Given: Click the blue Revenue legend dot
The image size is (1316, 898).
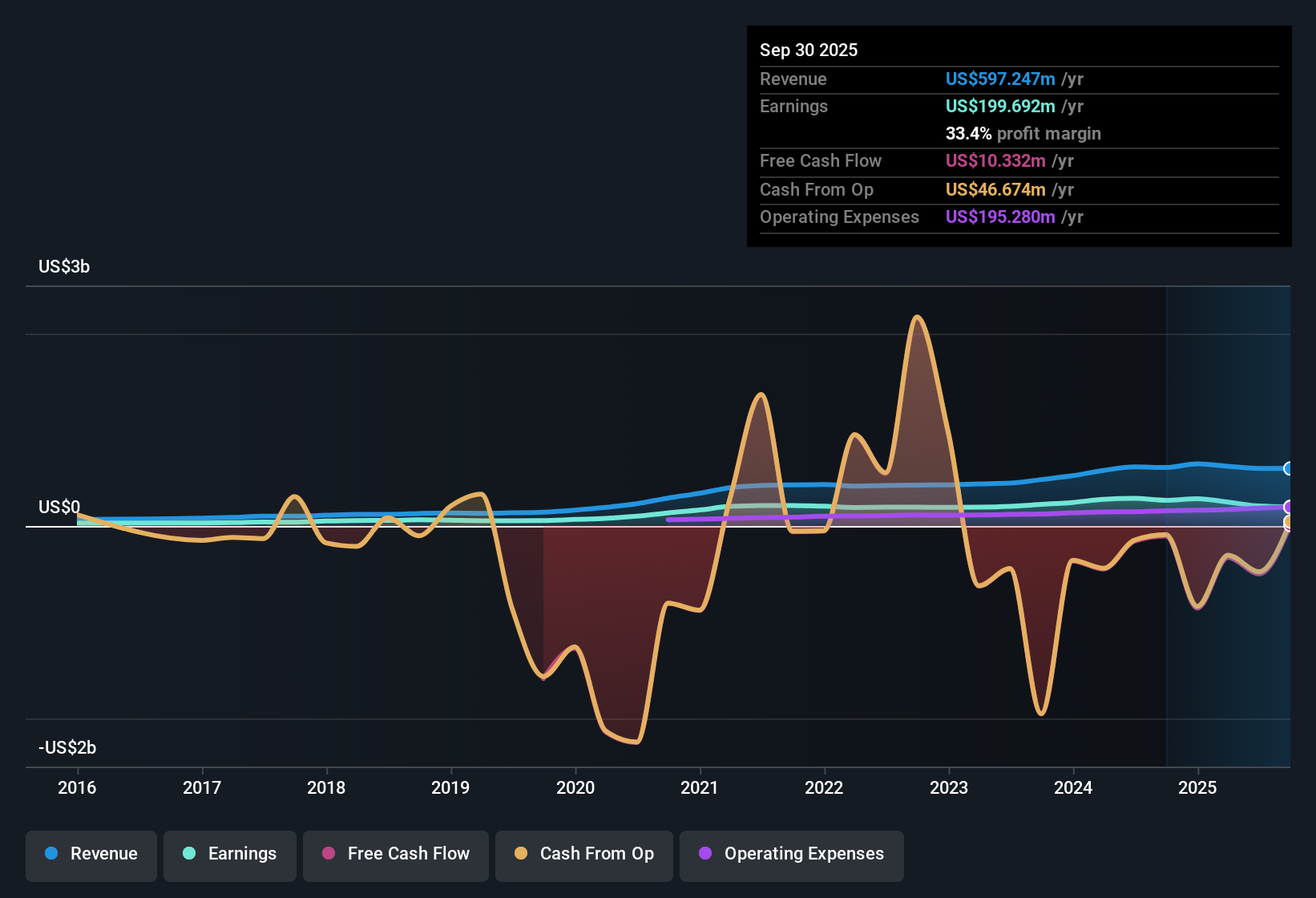Looking at the screenshot, I should (x=52, y=854).
